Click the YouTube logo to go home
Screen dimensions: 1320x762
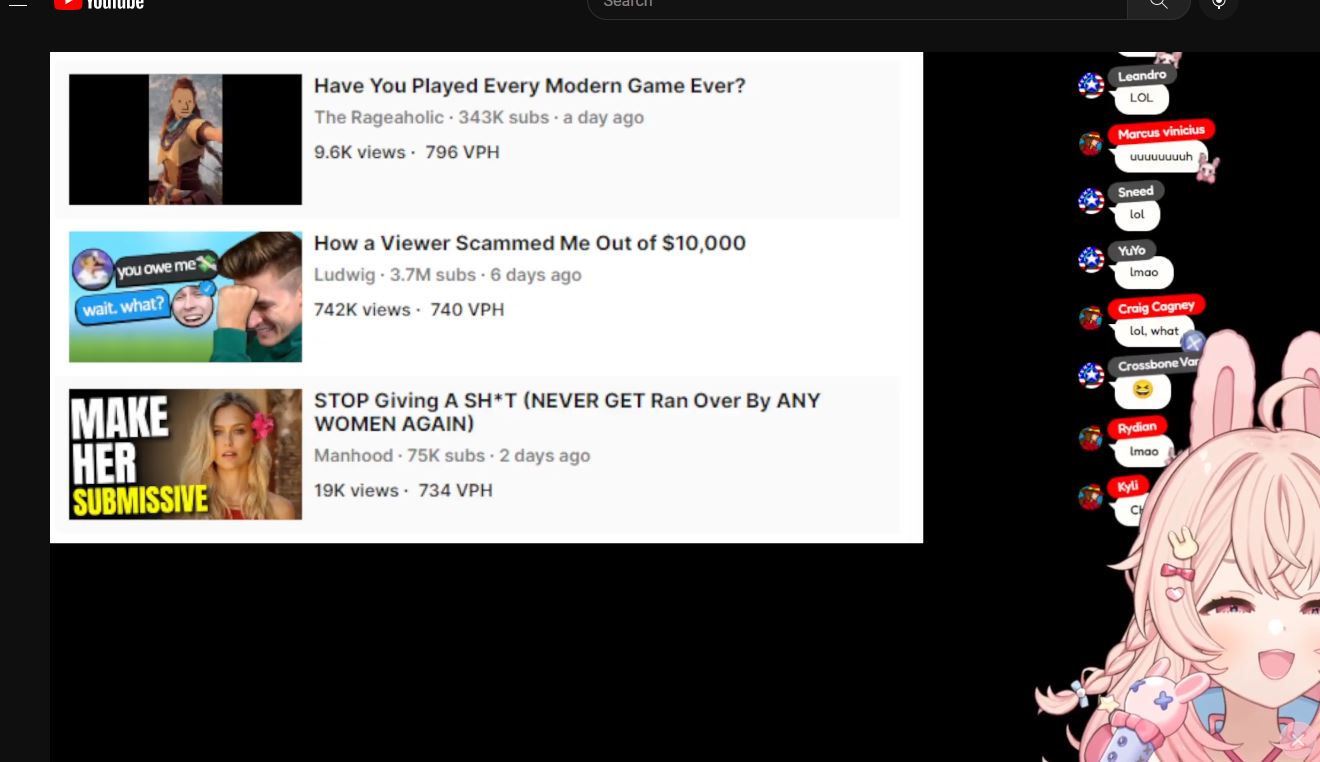99,4
